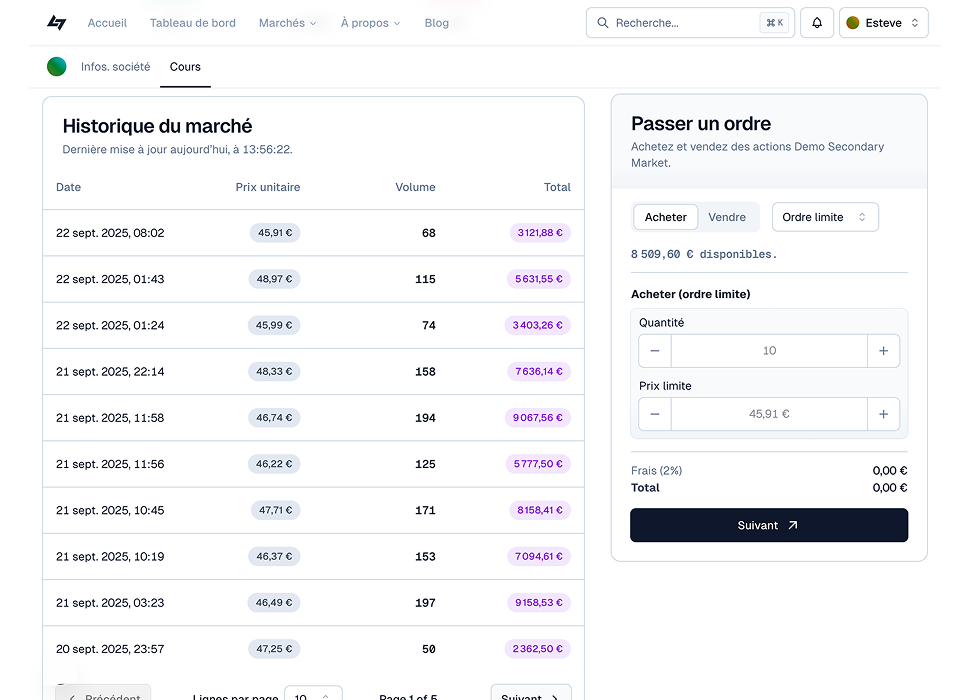Focus the Recherche search field
The height and width of the screenshot is (700, 970).
[x=690, y=23]
